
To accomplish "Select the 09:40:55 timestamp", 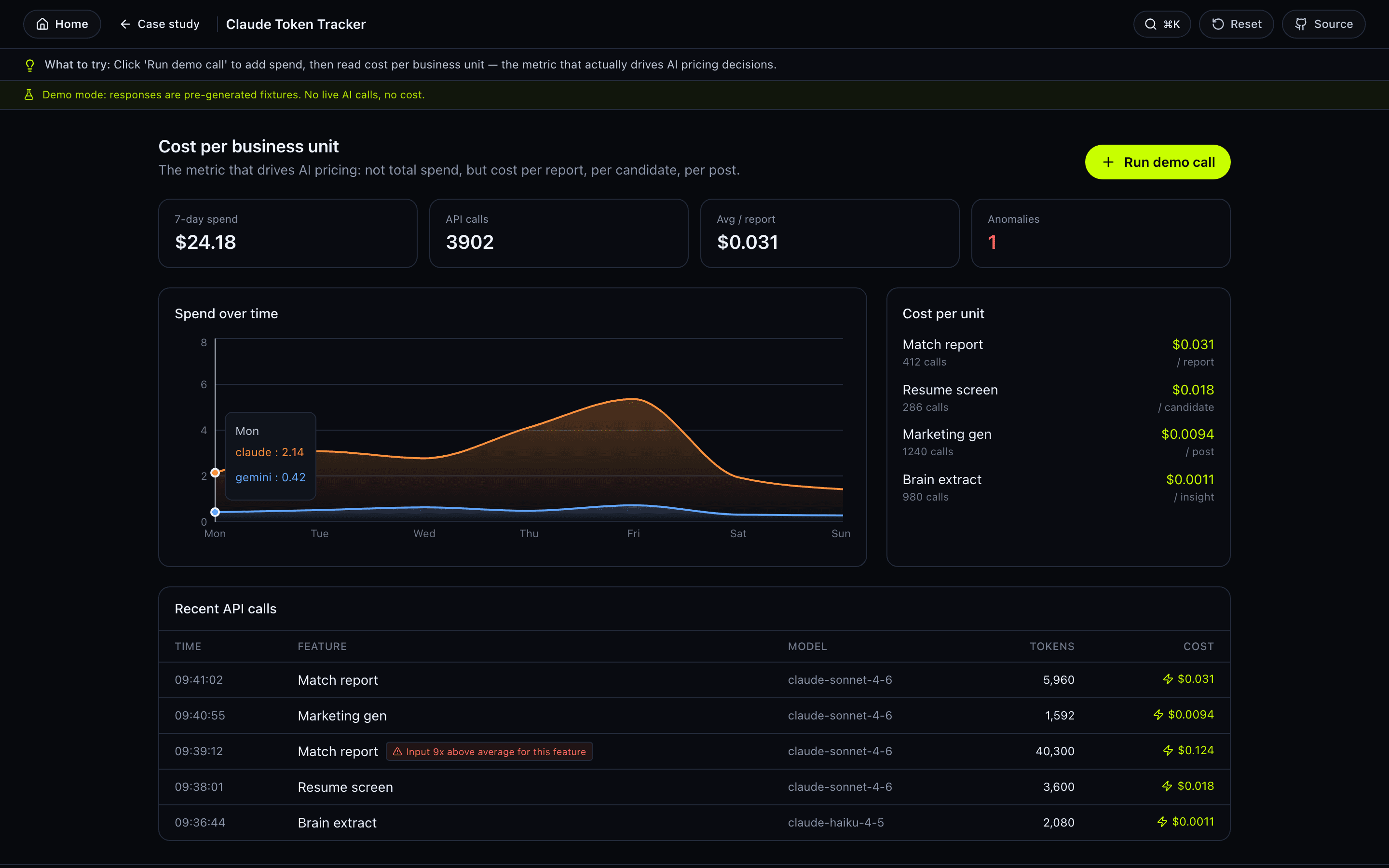I will pyautogui.click(x=200, y=715).
